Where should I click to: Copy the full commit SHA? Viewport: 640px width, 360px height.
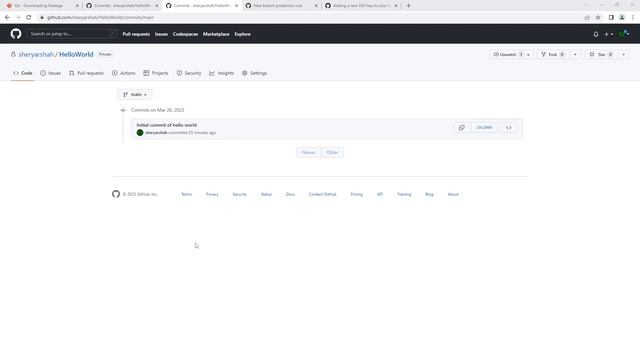click(462, 128)
